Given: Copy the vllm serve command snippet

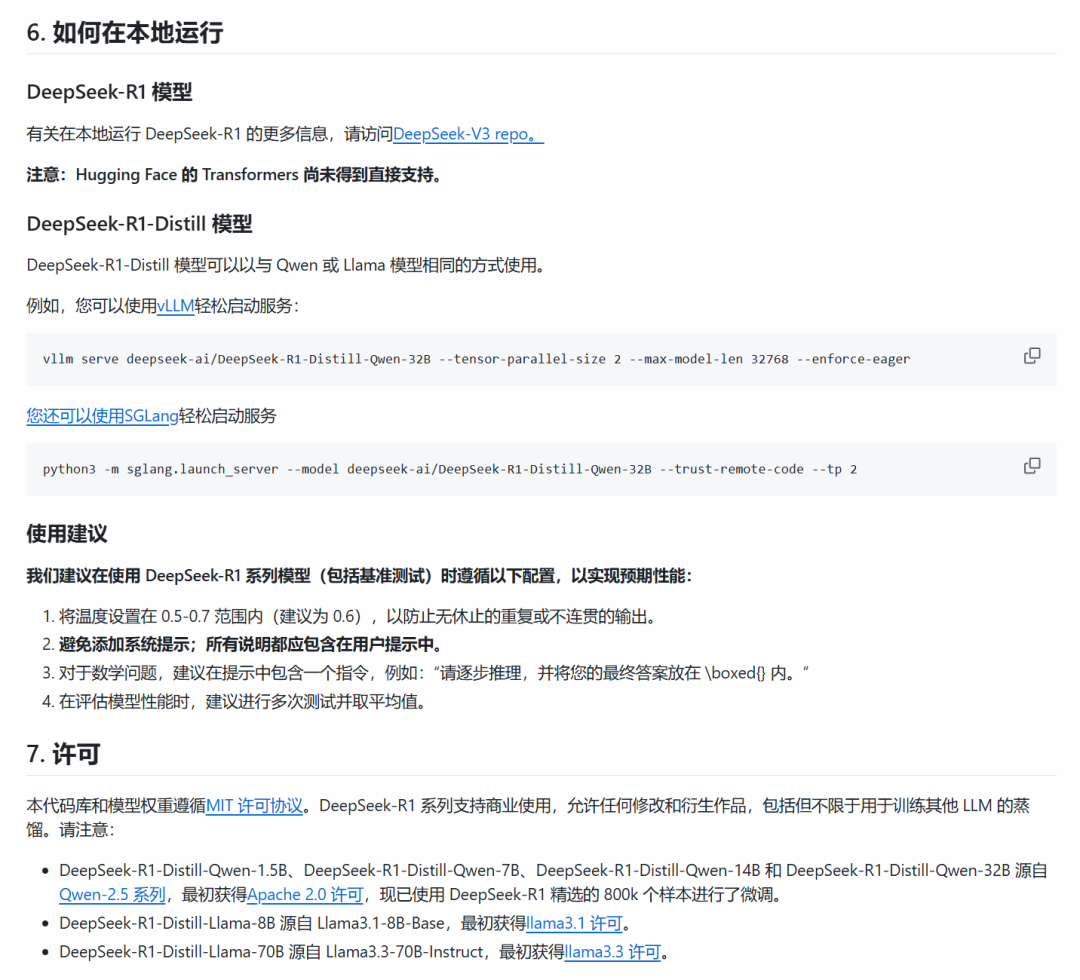Looking at the screenshot, I should [1031, 355].
